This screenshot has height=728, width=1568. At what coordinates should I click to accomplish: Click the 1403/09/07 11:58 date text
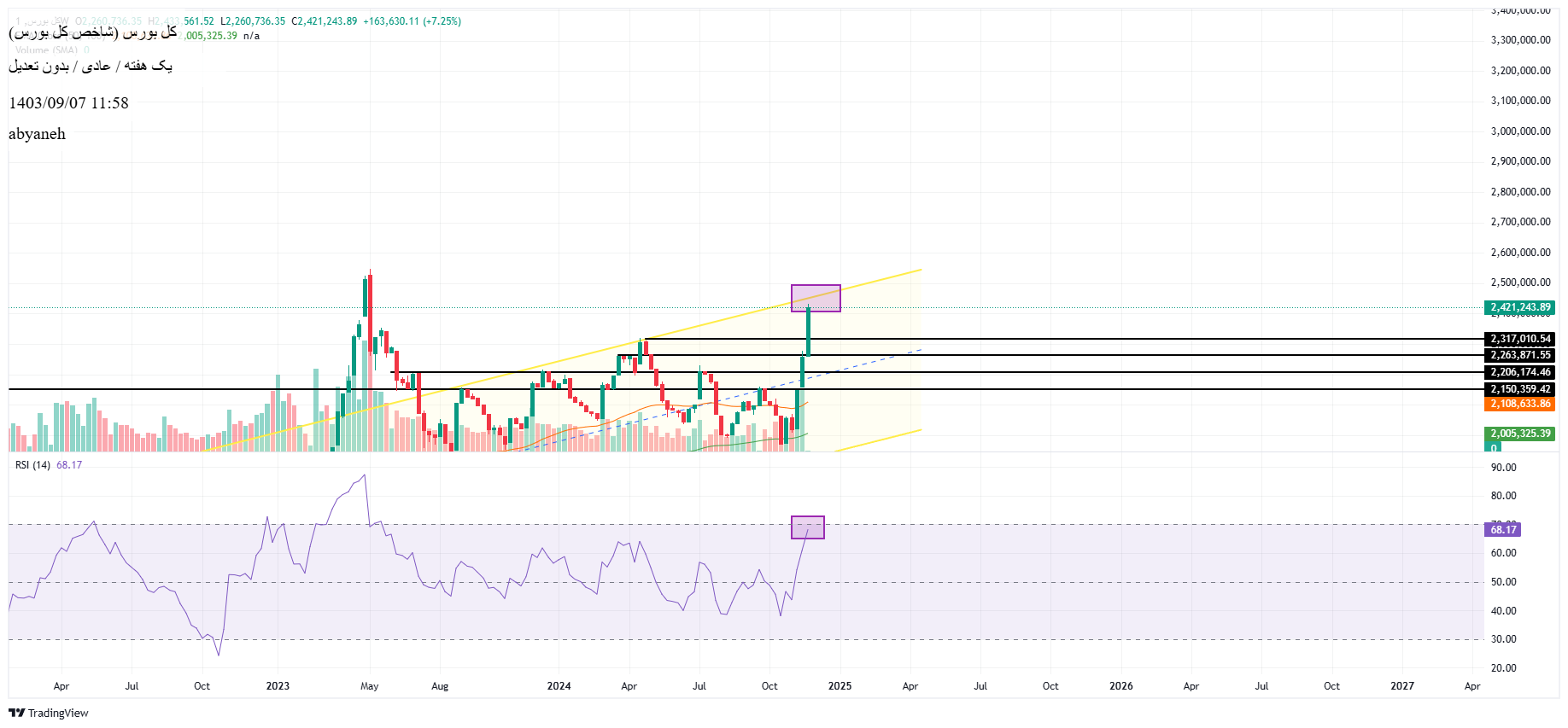[68, 103]
